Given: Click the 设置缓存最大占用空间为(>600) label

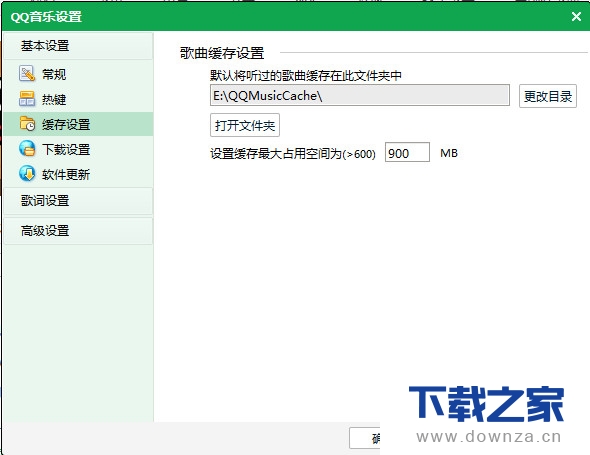Looking at the screenshot, I should coord(293,154).
